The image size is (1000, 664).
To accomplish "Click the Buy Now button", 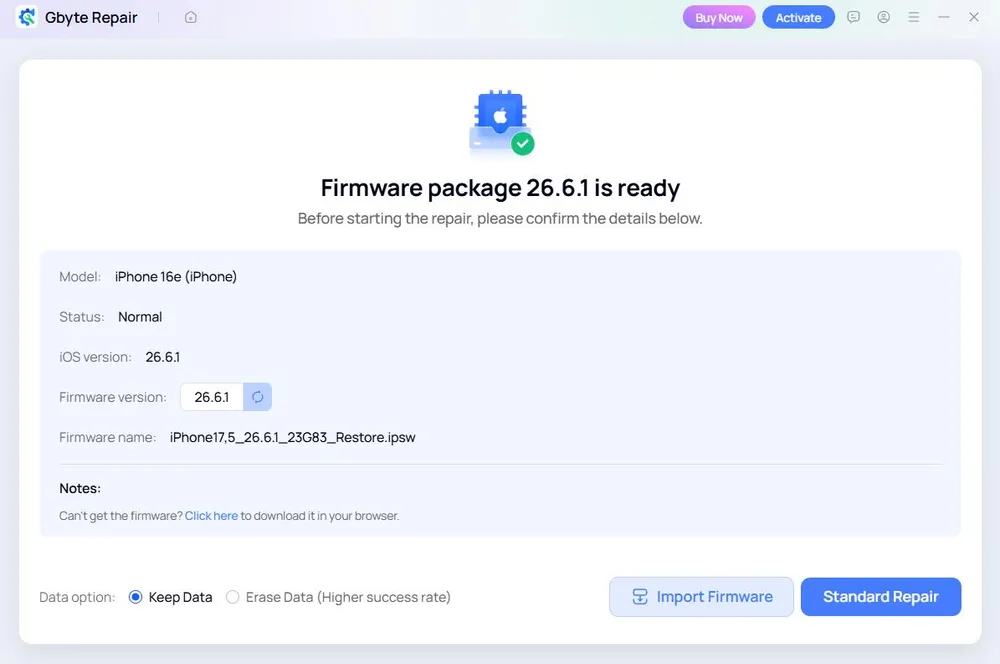I will [x=719, y=18].
